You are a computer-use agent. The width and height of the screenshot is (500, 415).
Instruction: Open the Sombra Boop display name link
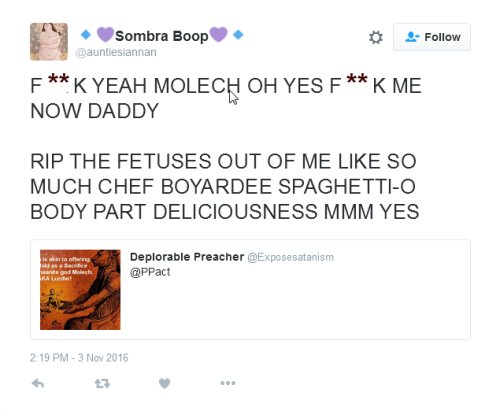click(162, 36)
